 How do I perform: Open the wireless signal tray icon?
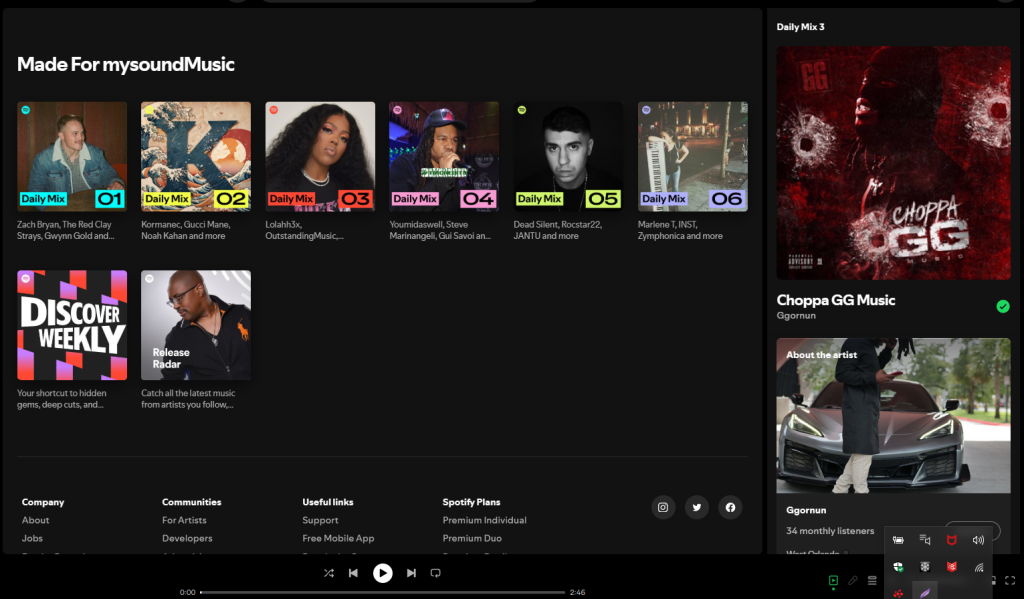[x=978, y=567]
